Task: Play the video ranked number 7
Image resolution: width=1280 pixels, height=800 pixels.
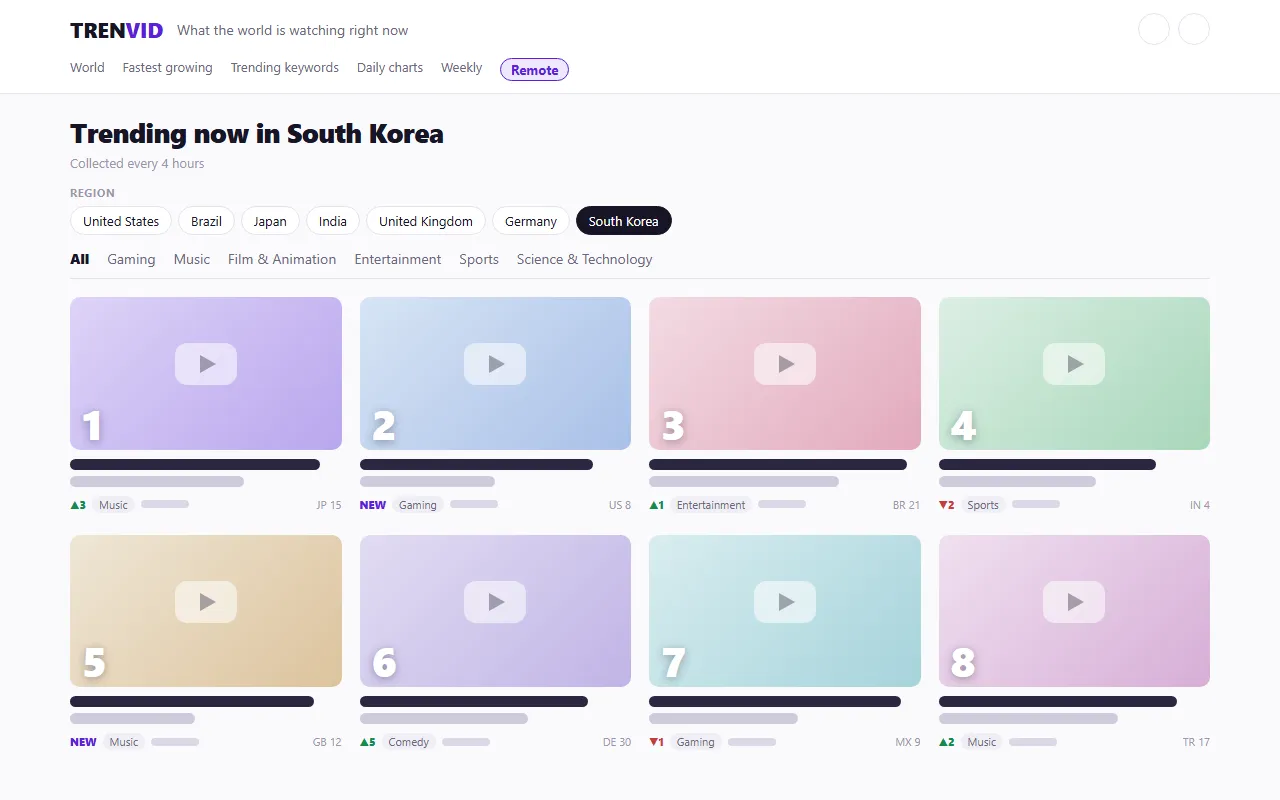Action: [785, 602]
